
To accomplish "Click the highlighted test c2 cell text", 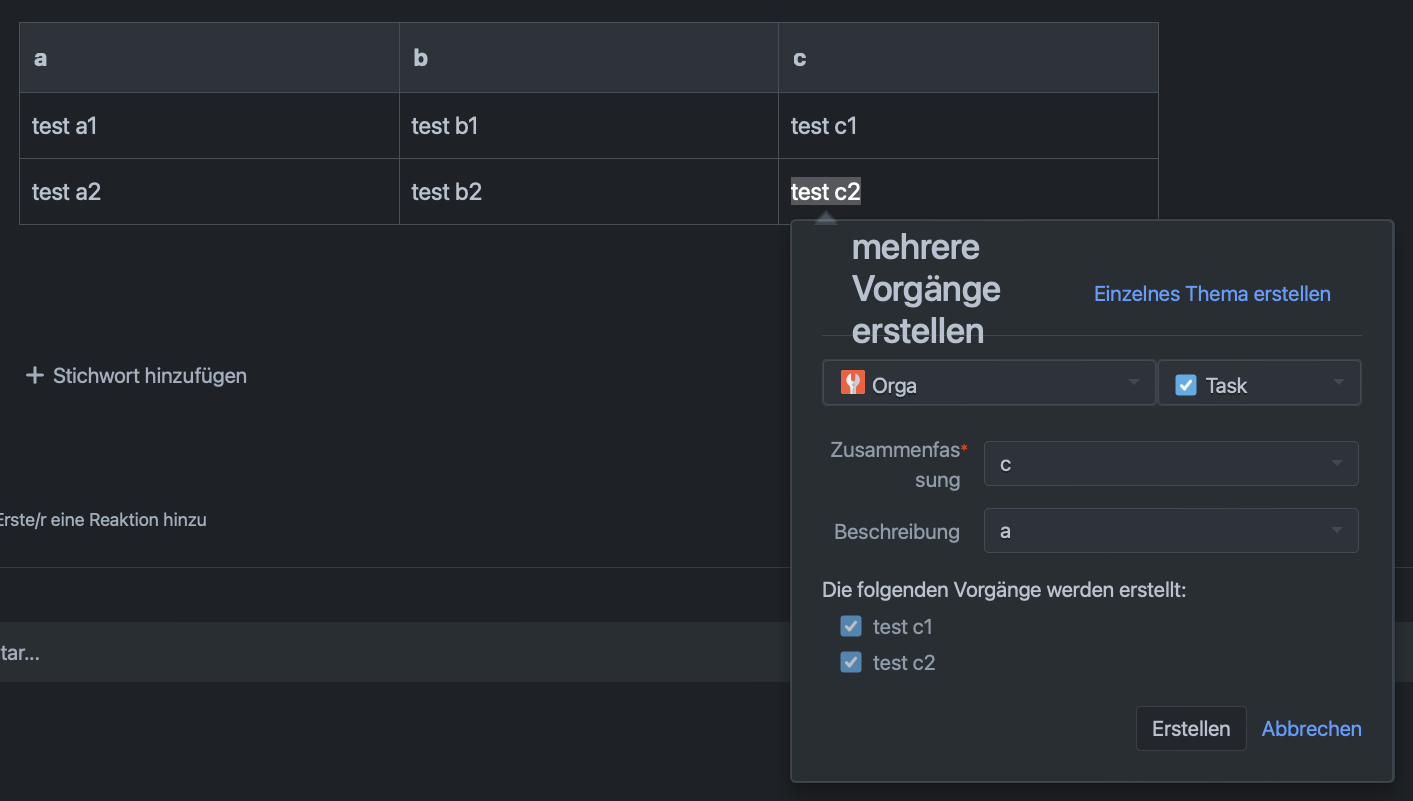I will 825,191.
